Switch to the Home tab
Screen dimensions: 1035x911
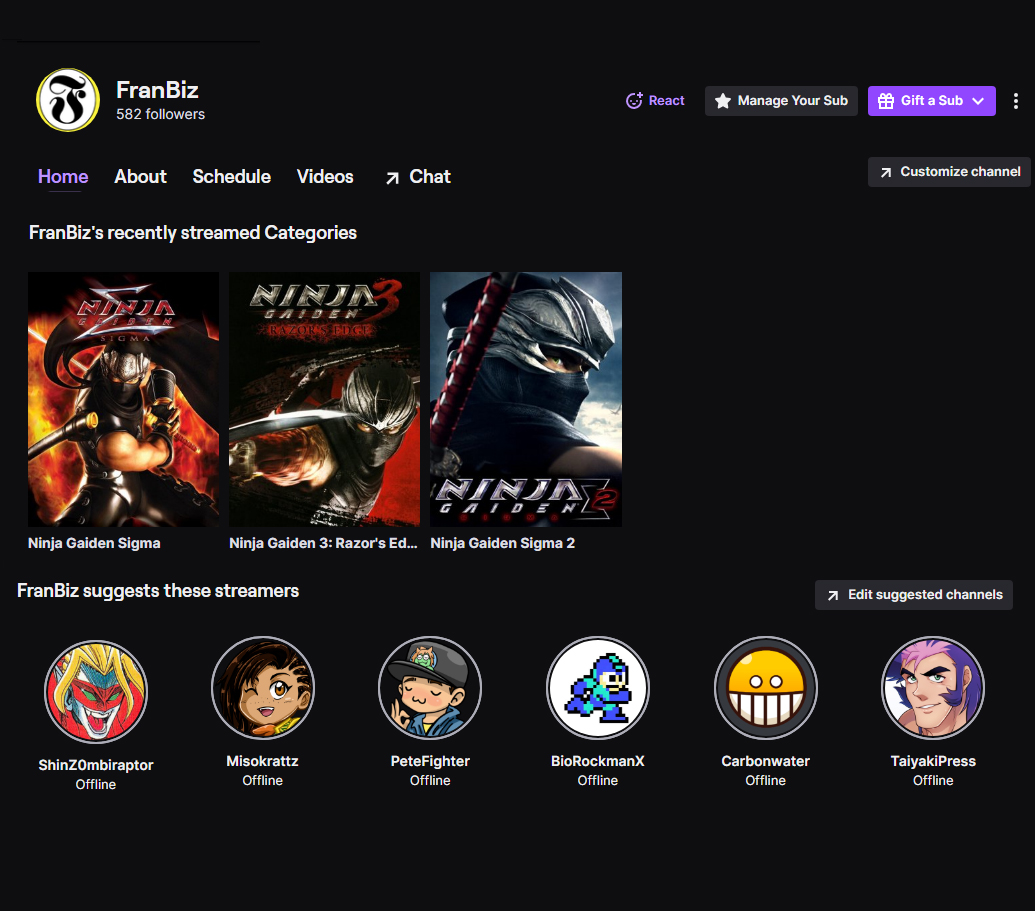point(63,176)
